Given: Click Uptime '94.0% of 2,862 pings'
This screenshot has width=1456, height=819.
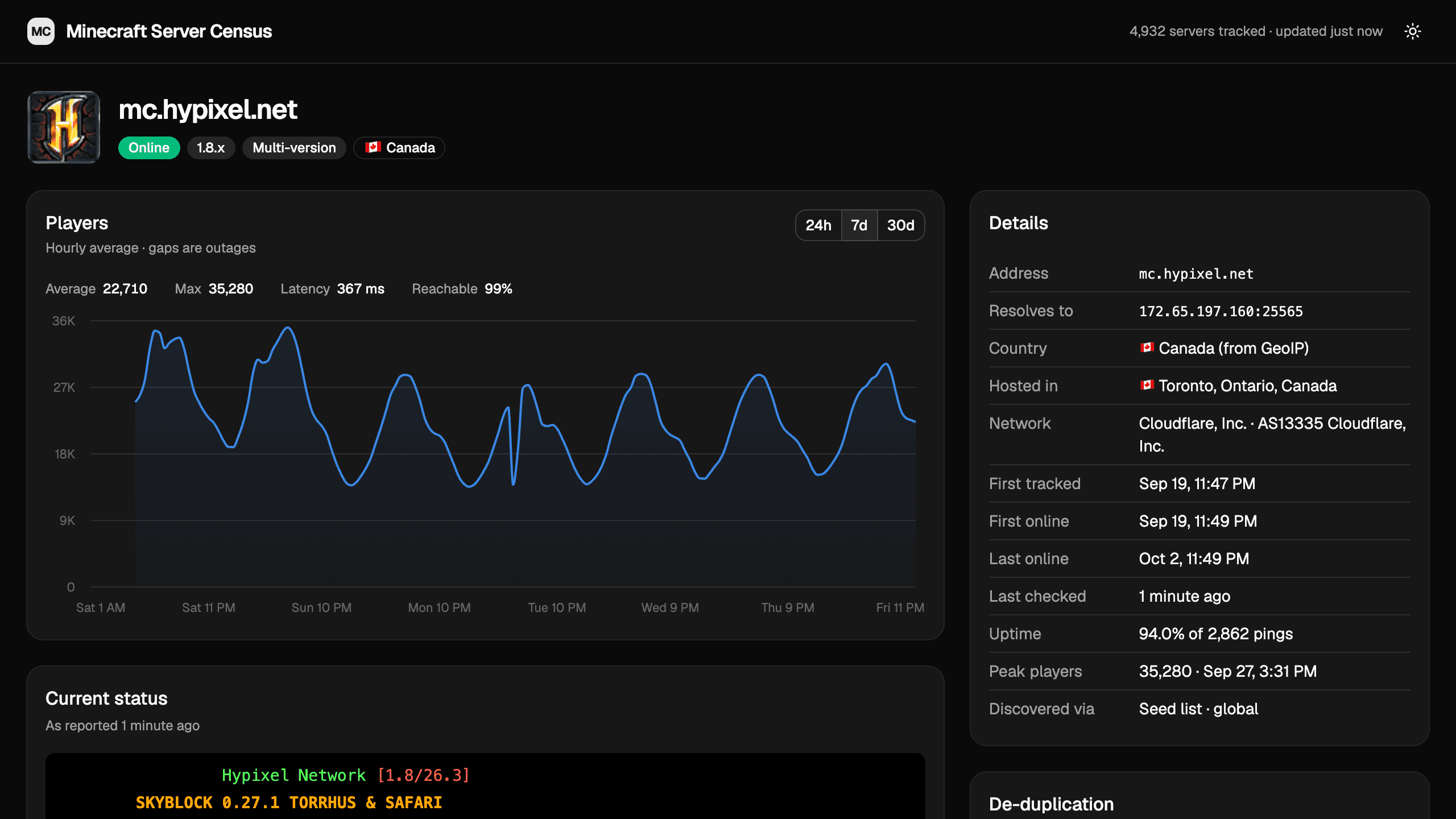Looking at the screenshot, I should (x=1216, y=634).
